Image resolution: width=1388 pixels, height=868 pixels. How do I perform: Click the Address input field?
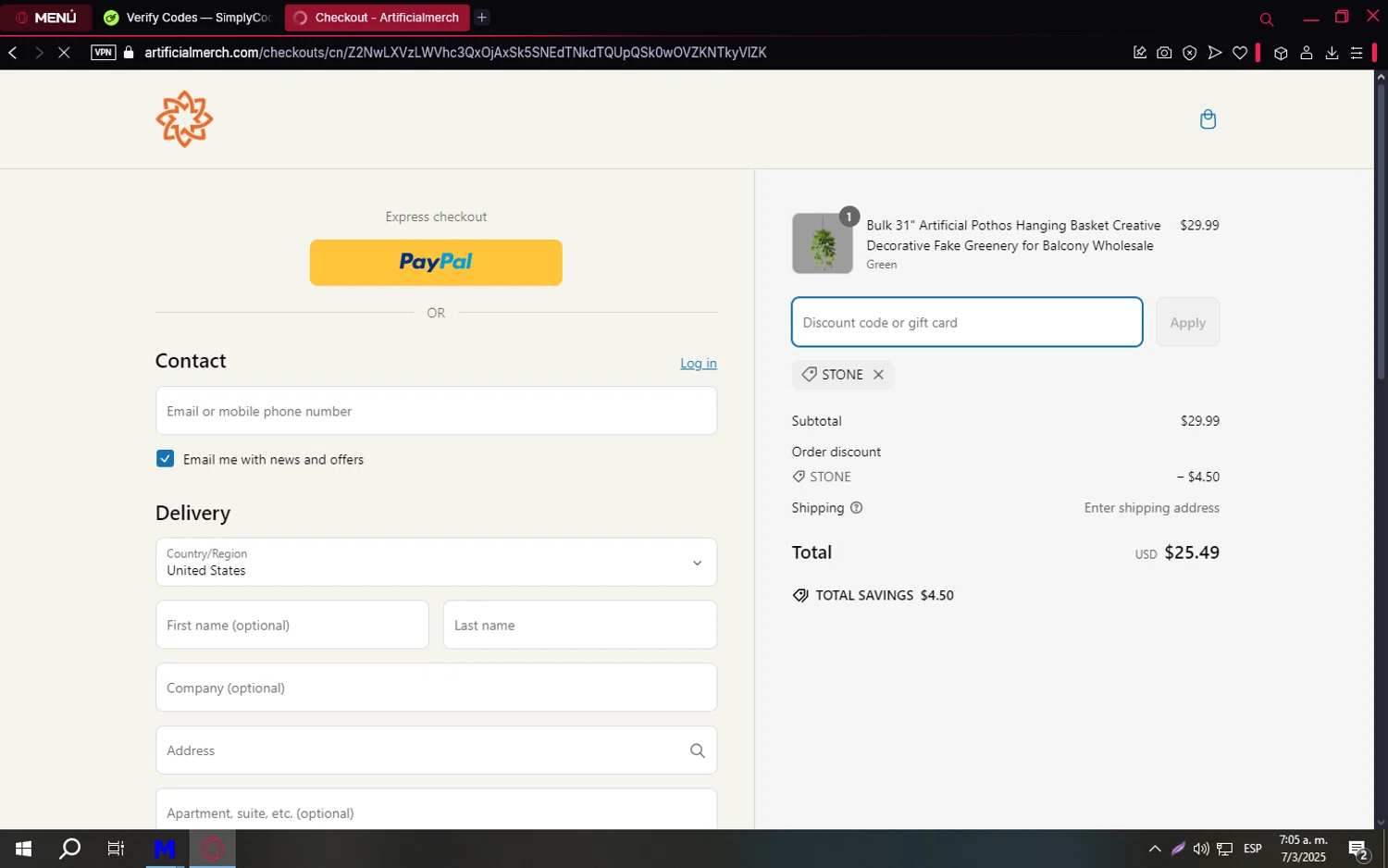[436, 750]
